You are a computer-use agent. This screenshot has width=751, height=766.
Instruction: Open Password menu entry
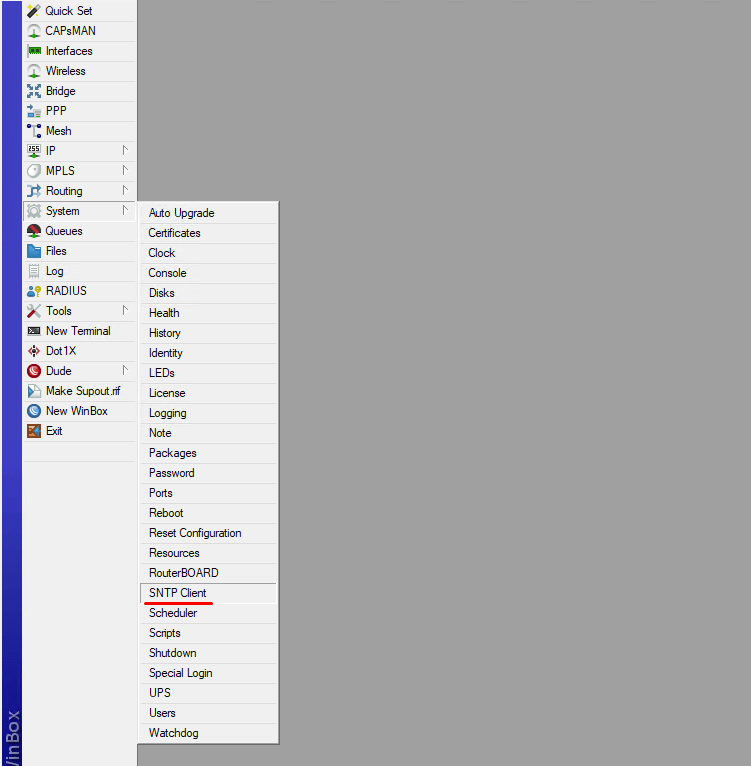click(x=208, y=473)
